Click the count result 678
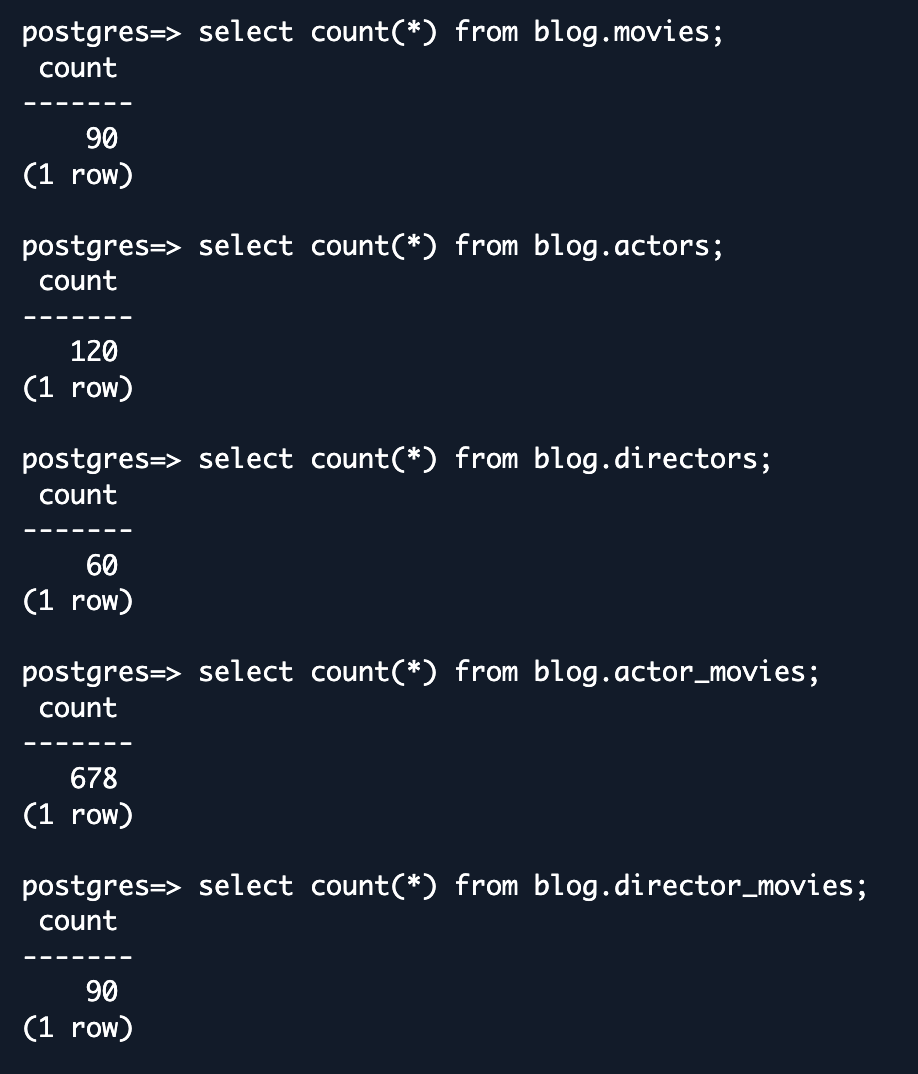918x1074 pixels. tap(94, 779)
